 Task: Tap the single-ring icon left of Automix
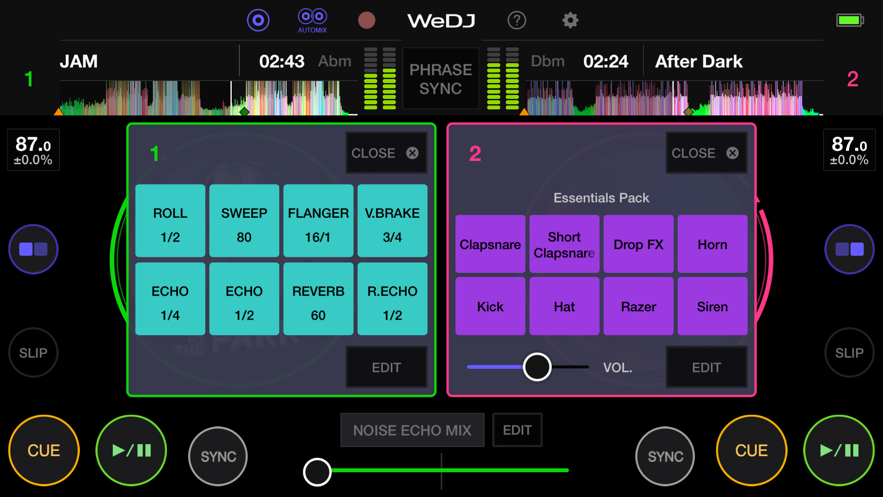coord(258,20)
